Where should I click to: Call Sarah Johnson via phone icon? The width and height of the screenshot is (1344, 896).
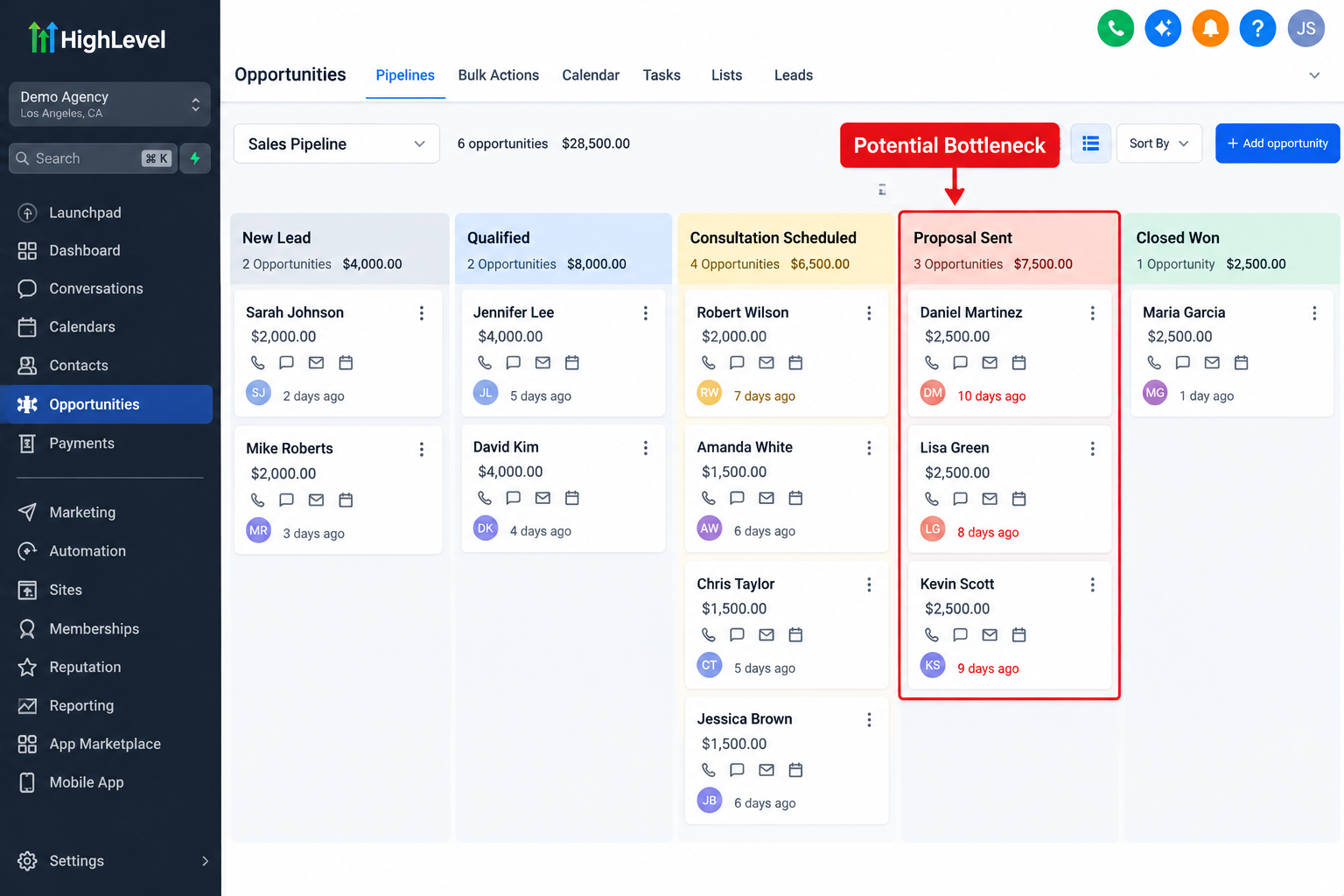(x=257, y=362)
